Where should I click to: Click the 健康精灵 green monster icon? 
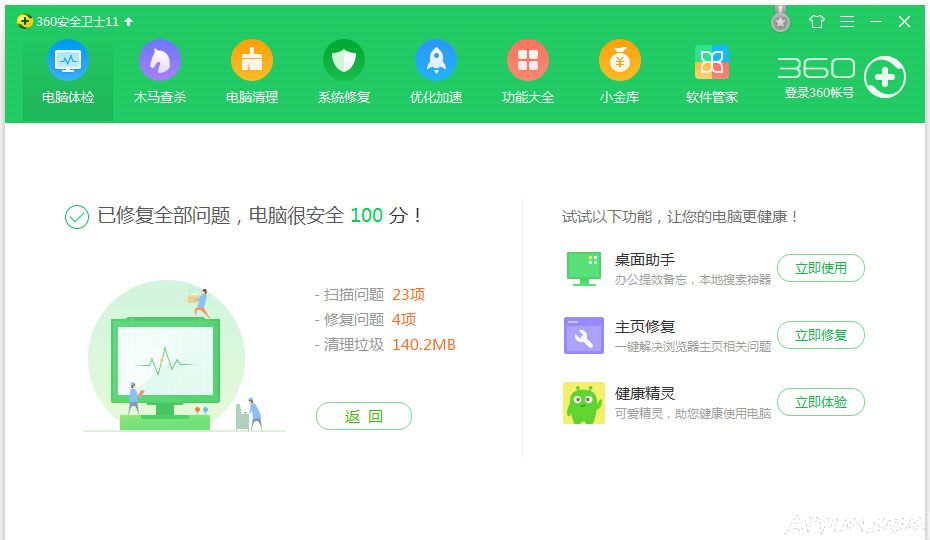coord(584,403)
